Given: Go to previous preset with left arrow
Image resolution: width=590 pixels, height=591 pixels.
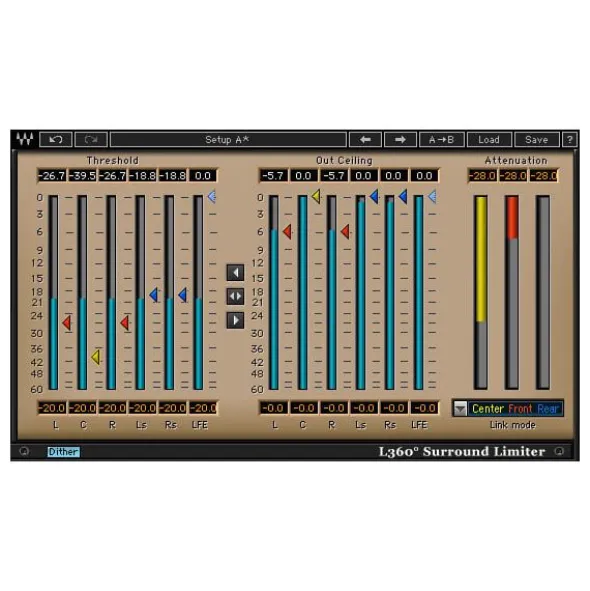Looking at the screenshot, I should [365, 140].
